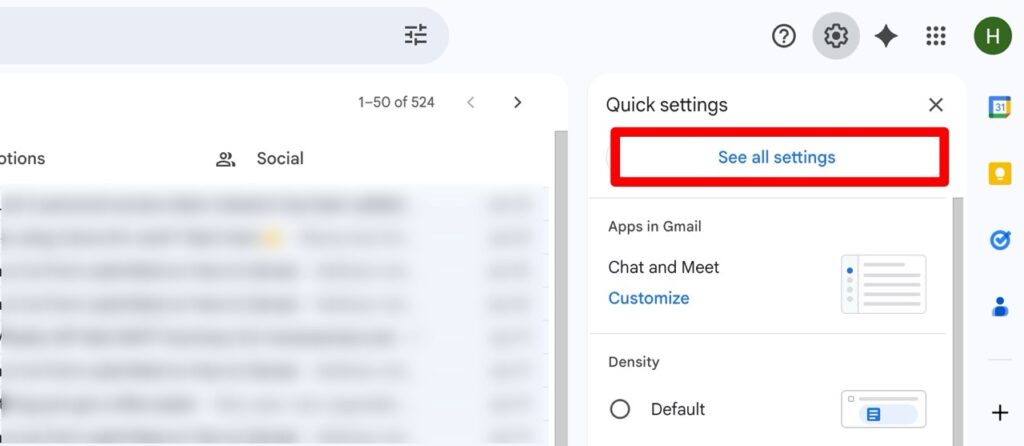Click See all settings button
The height and width of the screenshot is (446, 1024).
tap(776, 157)
